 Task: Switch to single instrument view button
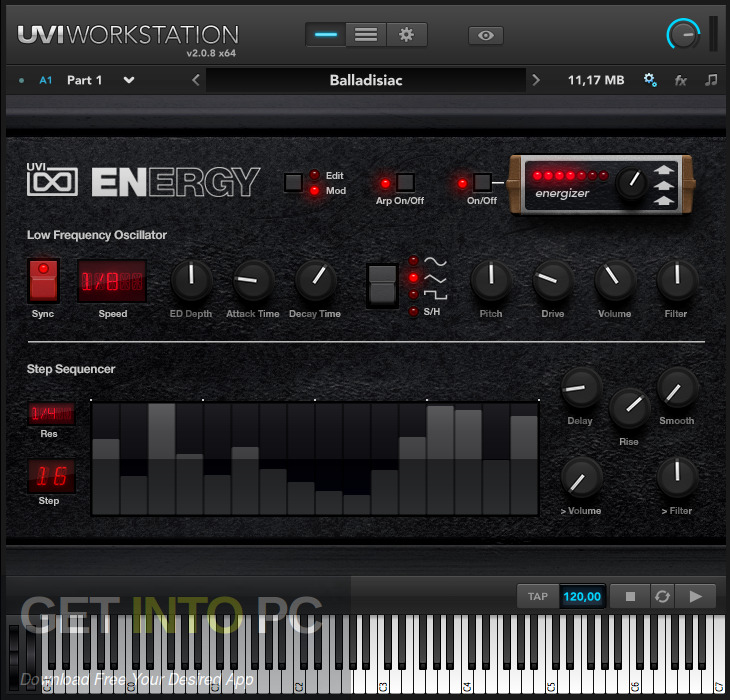(x=325, y=35)
